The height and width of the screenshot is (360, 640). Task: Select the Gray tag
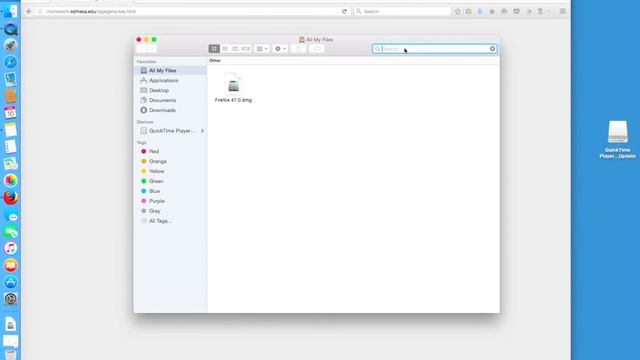[170, 211]
